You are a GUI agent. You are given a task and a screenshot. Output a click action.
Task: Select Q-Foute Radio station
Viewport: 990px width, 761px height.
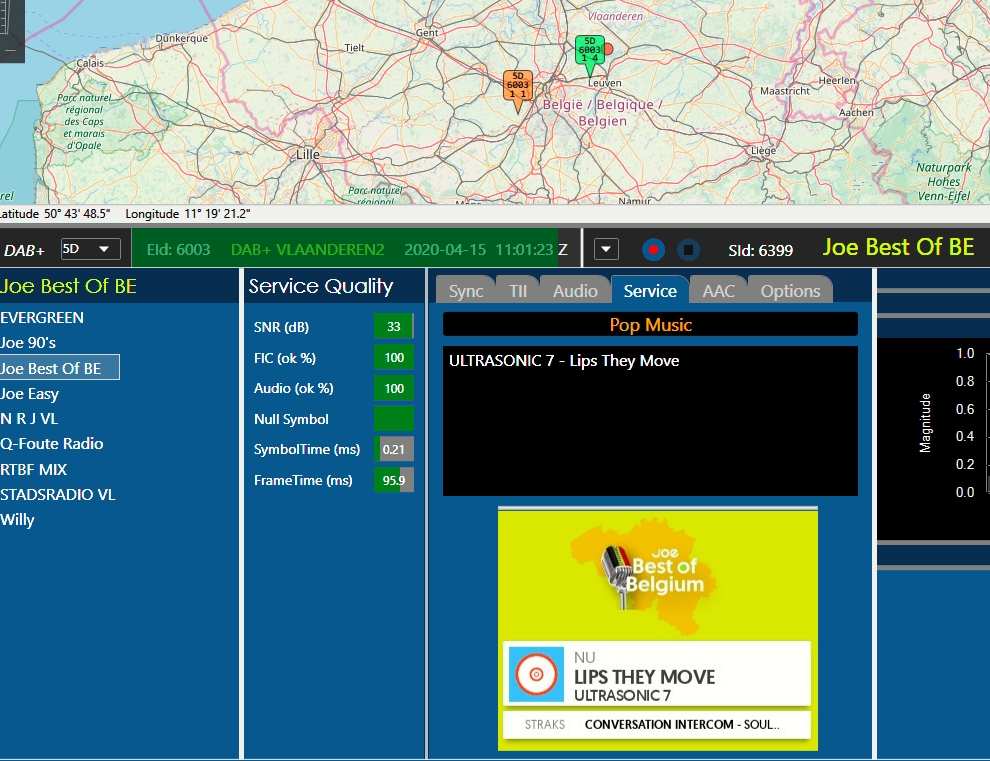click(52, 444)
